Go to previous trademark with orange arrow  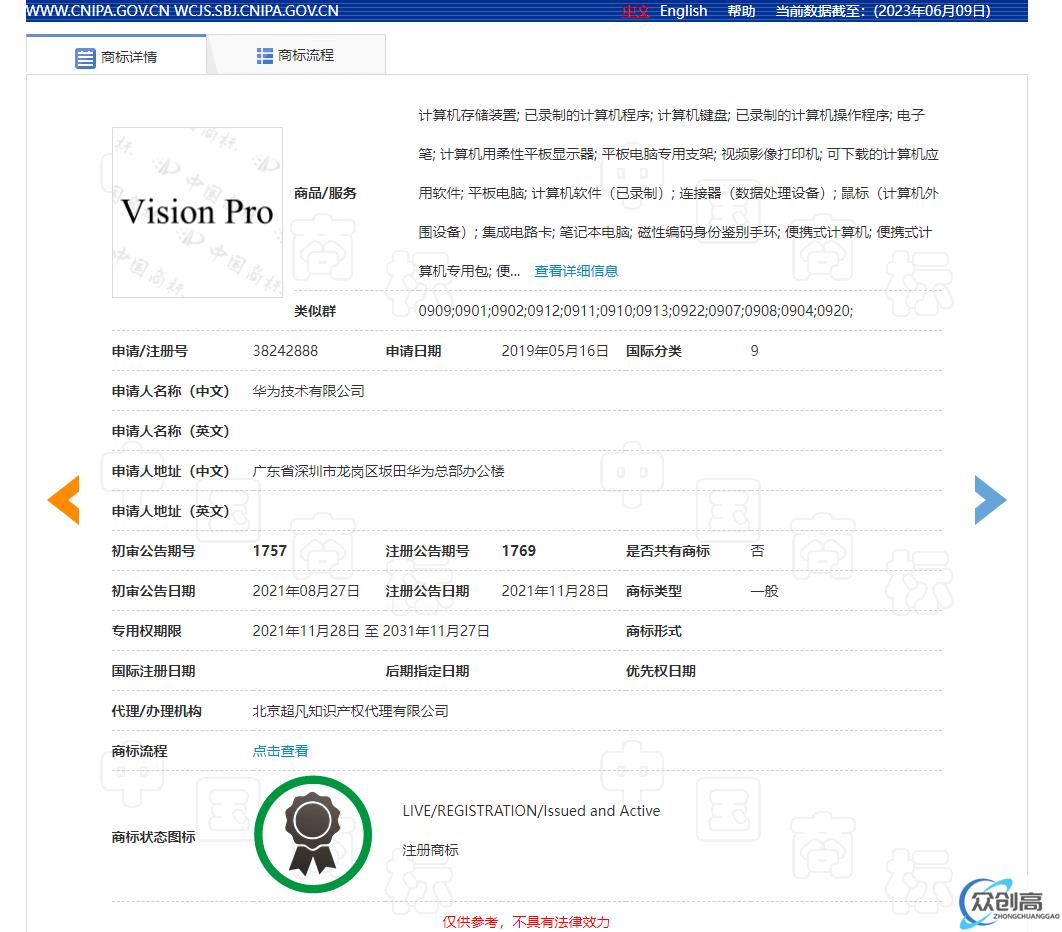click(64, 500)
